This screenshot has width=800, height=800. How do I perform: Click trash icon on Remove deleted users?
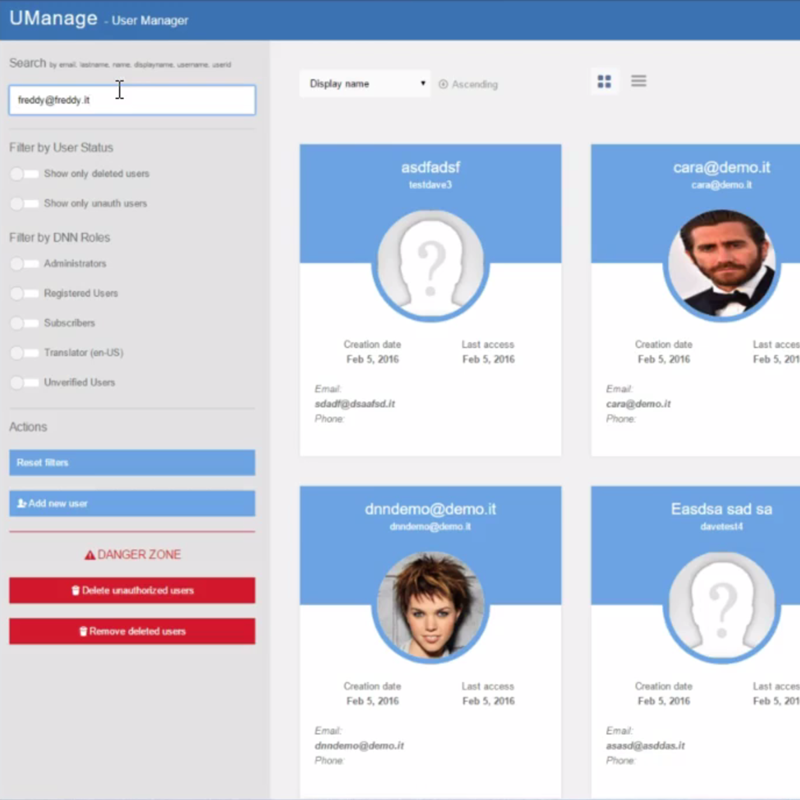coord(83,631)
